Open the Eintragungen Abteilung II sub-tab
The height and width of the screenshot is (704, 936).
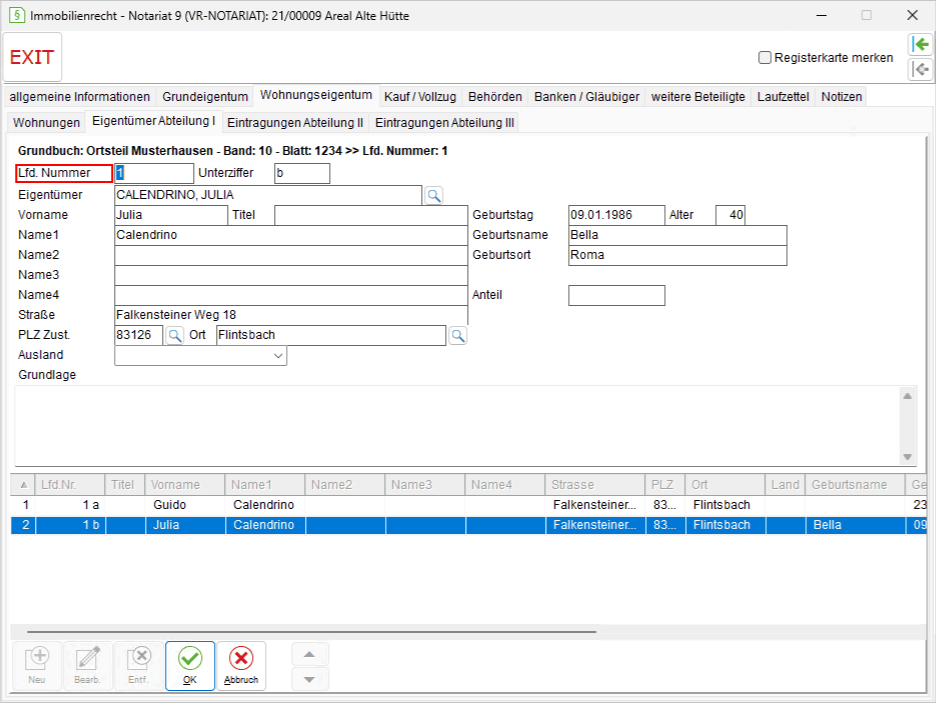click(295, 122)
